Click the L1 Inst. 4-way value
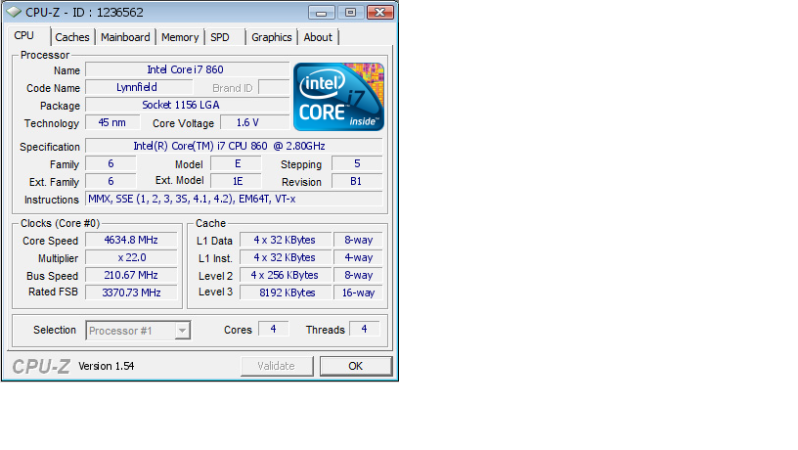 click(x=358, y=258)
